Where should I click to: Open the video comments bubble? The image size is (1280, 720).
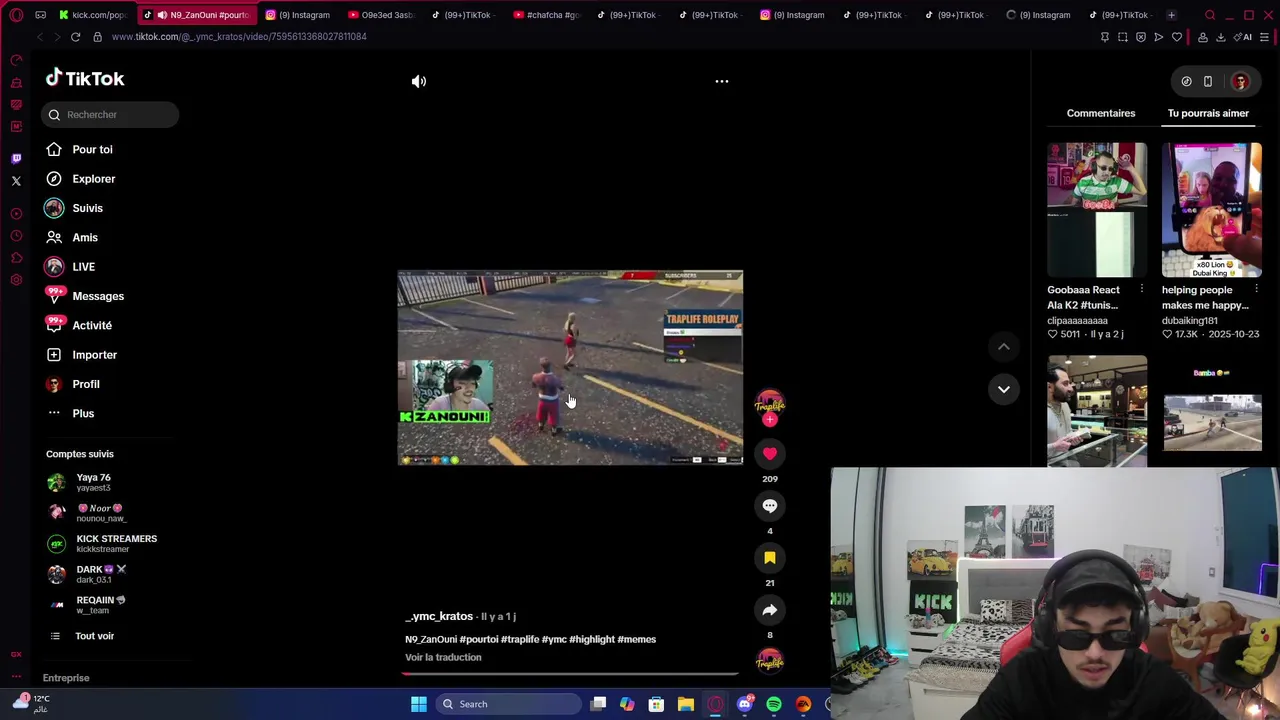click(x=770, y=506)
